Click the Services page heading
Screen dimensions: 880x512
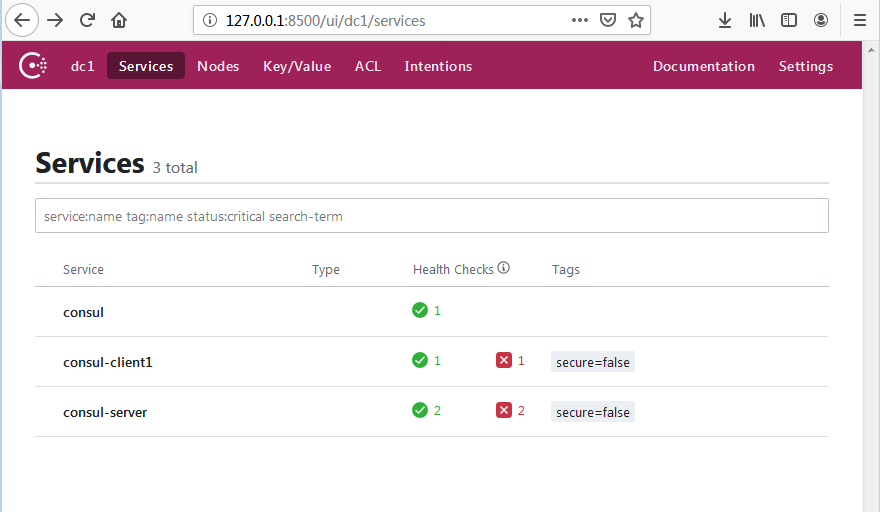90,163
